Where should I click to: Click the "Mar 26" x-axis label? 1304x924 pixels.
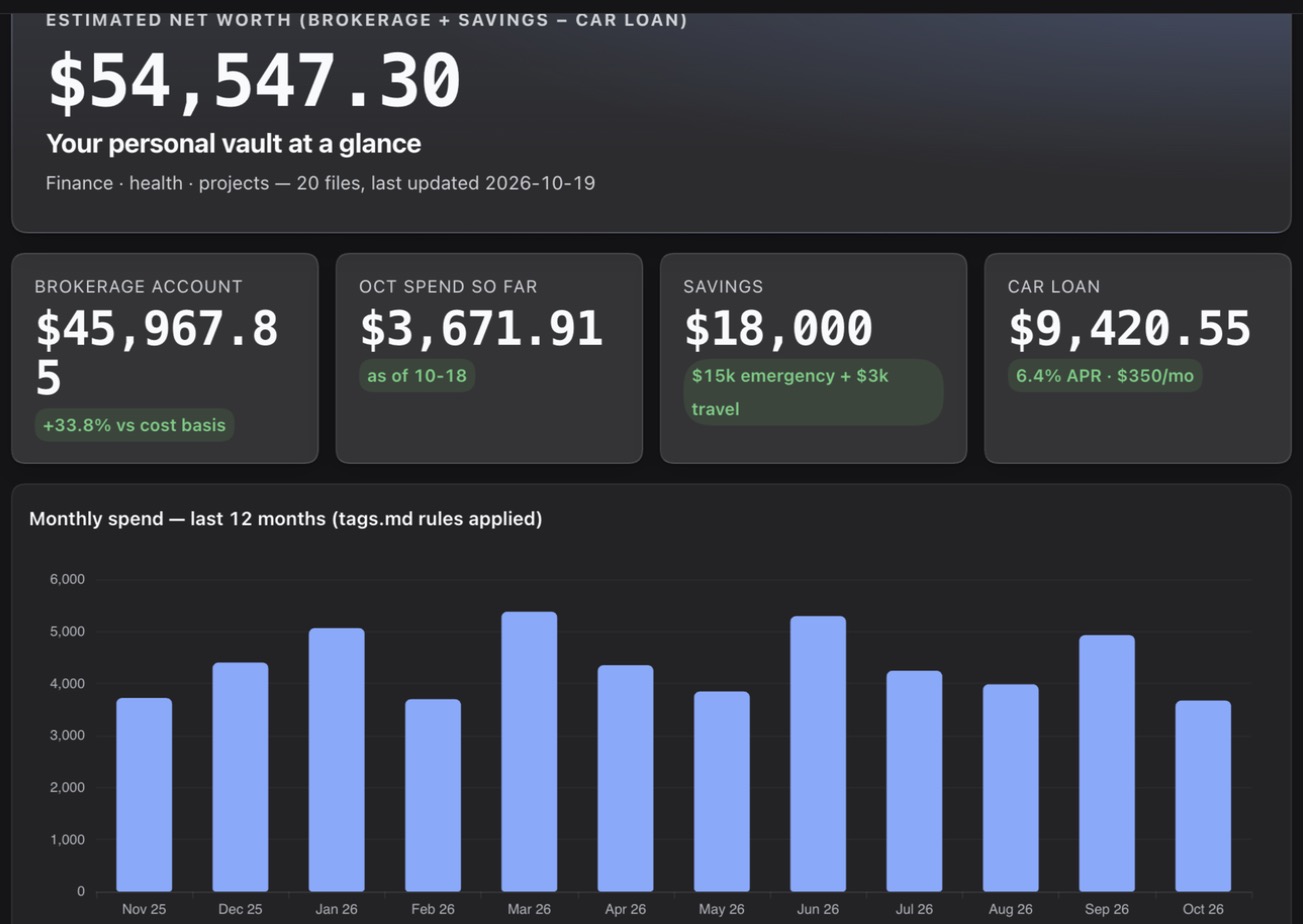[529, 909]
